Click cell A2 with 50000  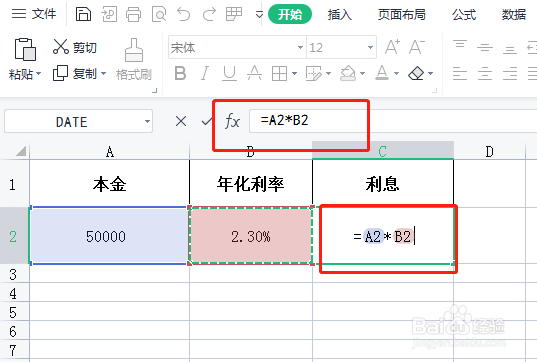pos(109,236)
